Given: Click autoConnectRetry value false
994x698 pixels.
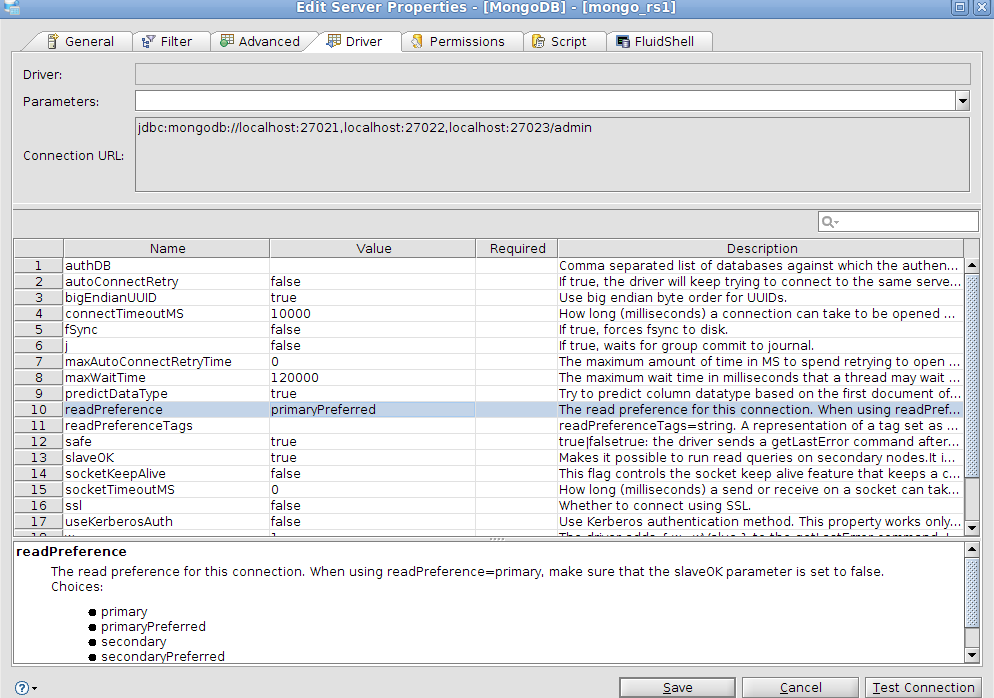Looking at the screenshot, I should [285, 281].
